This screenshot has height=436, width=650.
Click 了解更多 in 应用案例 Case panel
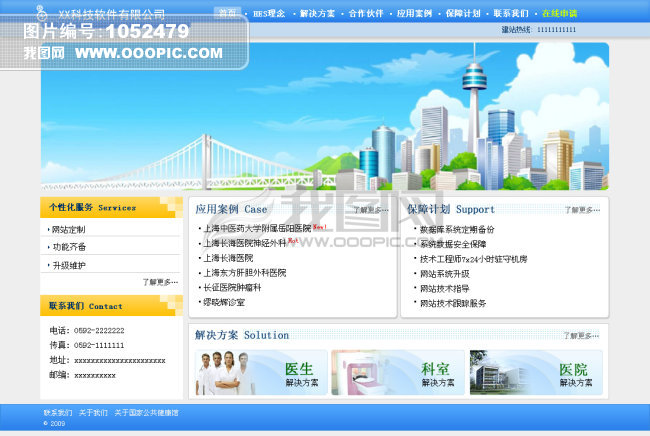[x=371, y=210]
